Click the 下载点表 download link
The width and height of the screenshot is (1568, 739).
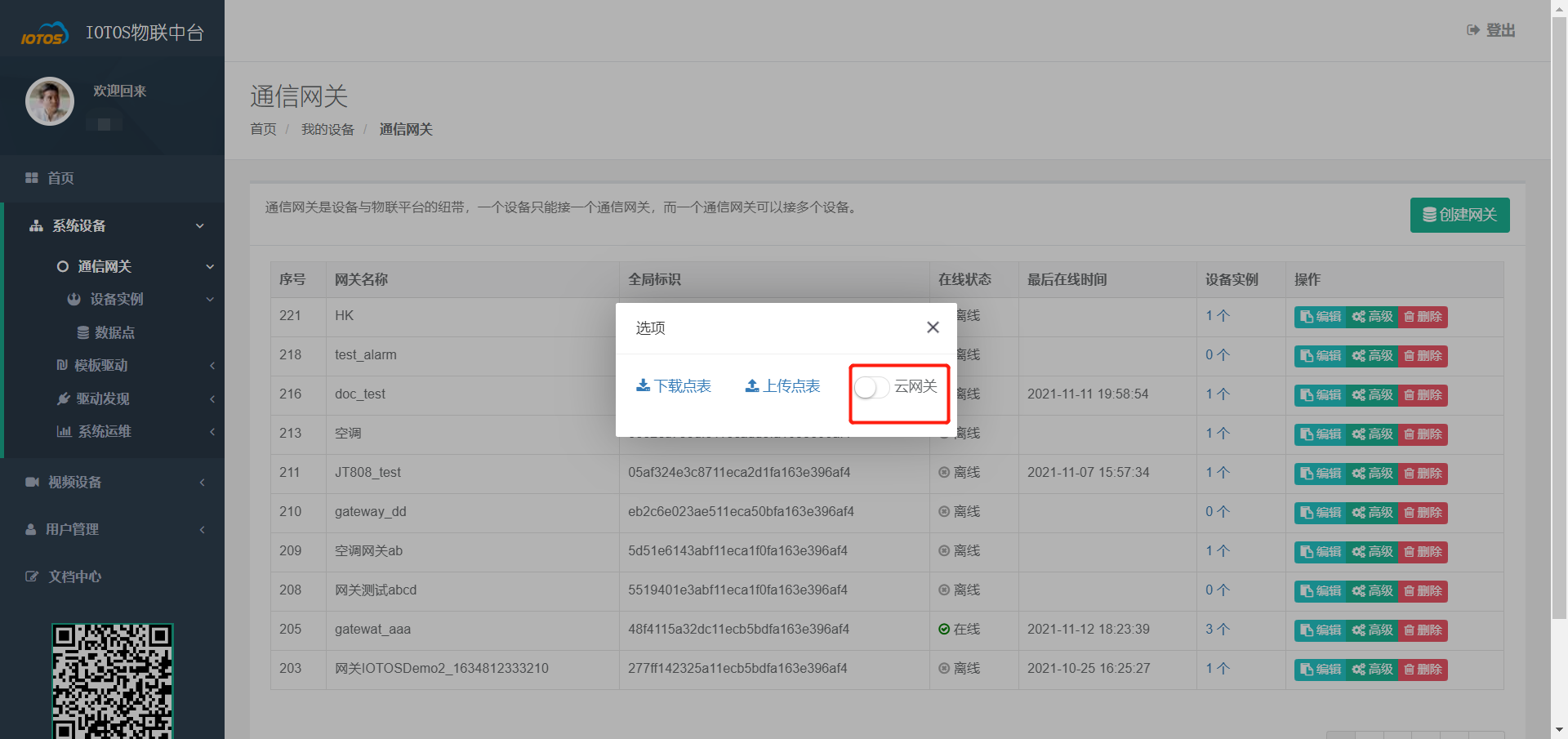pyautogui.click(x=674, y=386)
